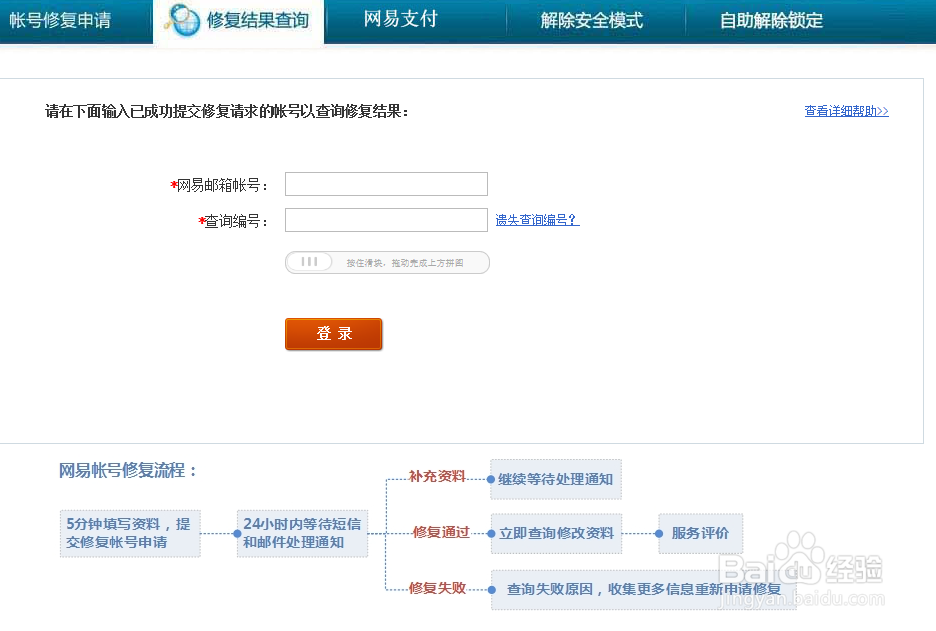Click the 修复失败 label
The width and height of the screenshot is (936, 631).
pos(437,588)
